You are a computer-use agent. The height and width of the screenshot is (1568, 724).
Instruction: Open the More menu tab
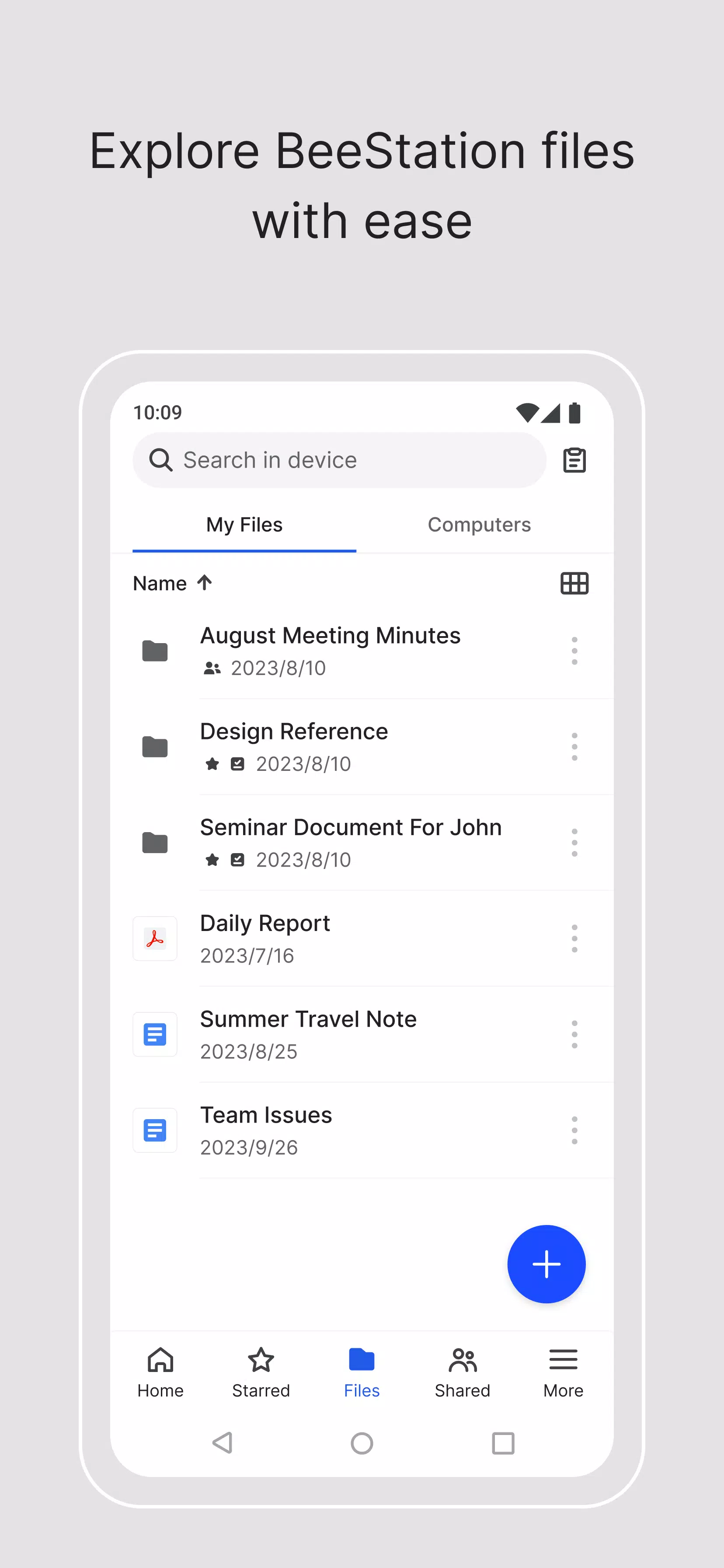564,1373
